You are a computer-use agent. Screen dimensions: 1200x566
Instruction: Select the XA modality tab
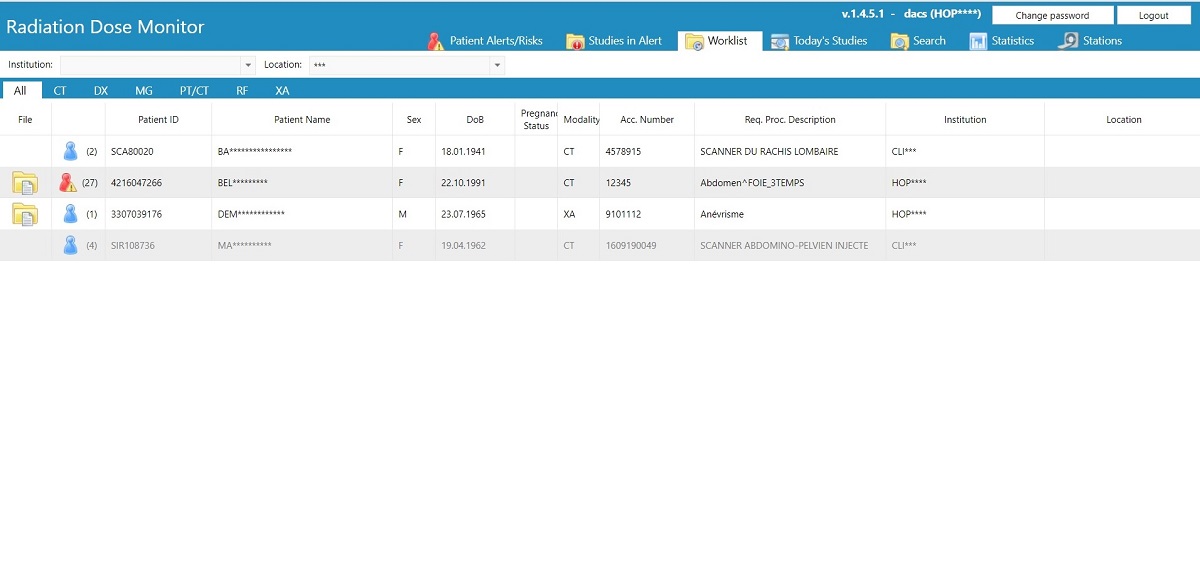tap(282, 90)
